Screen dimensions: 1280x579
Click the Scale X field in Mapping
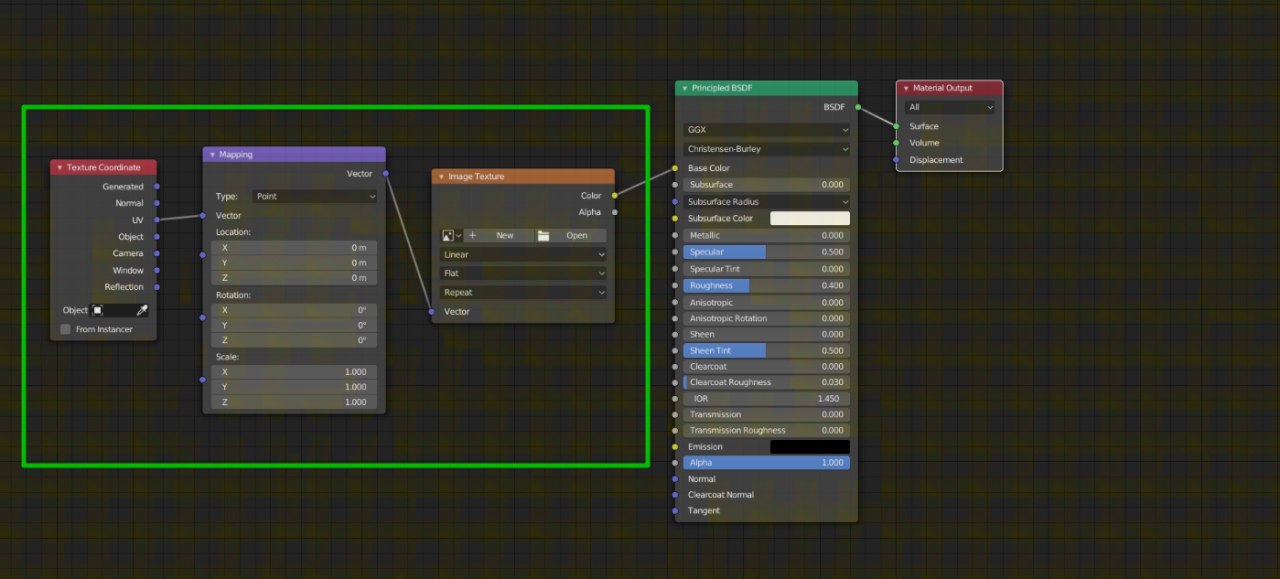(294, 371)
